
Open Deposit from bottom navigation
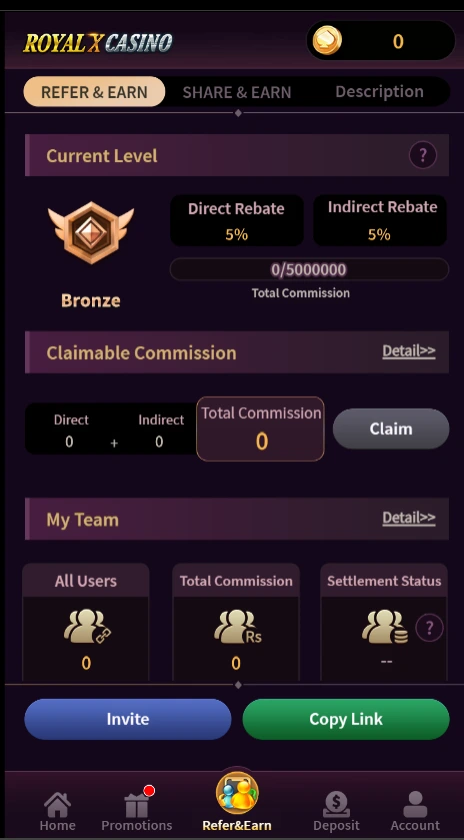pos(336,812)
